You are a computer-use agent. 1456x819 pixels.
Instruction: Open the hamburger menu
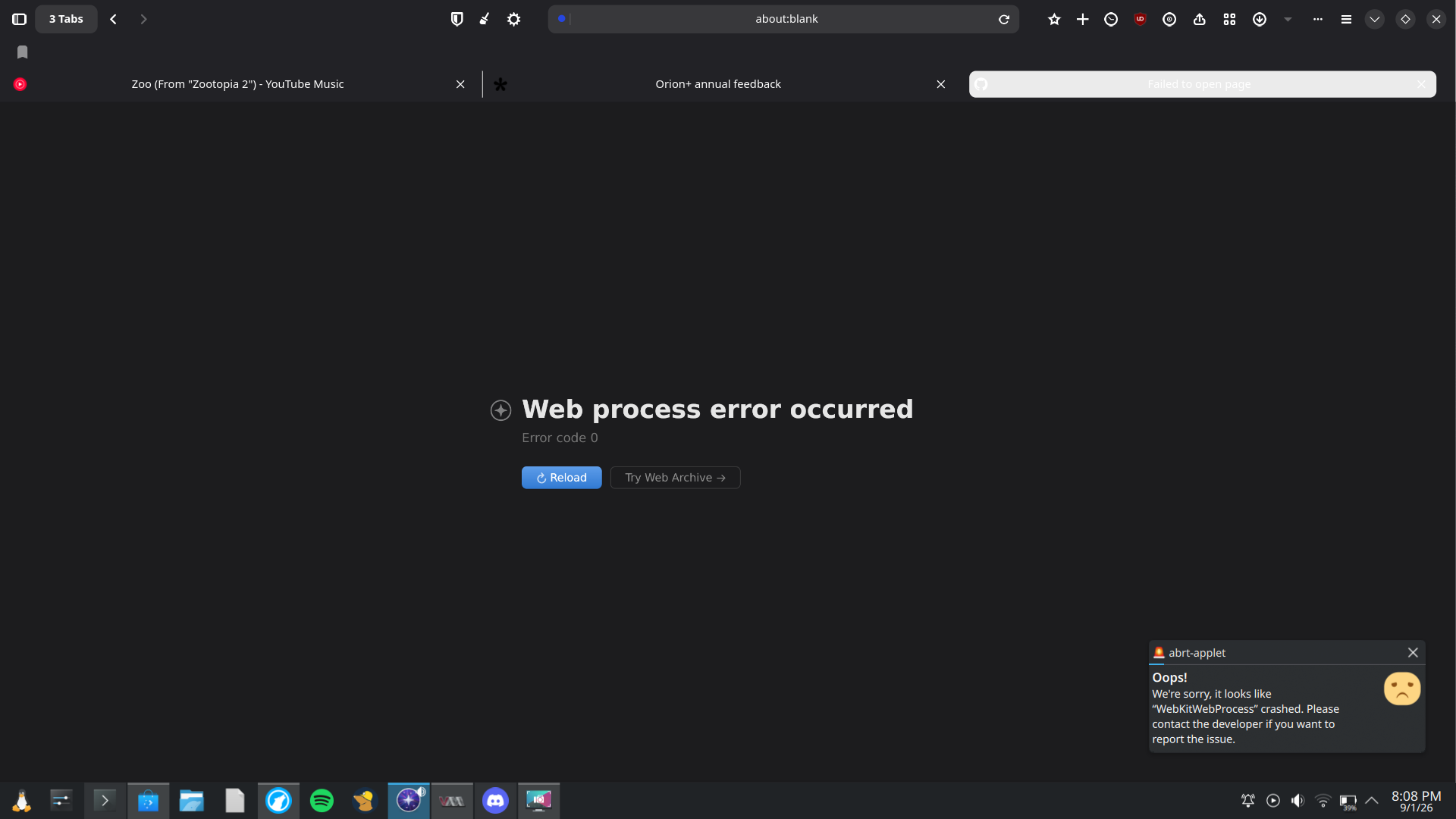(x=1346, y=19)
